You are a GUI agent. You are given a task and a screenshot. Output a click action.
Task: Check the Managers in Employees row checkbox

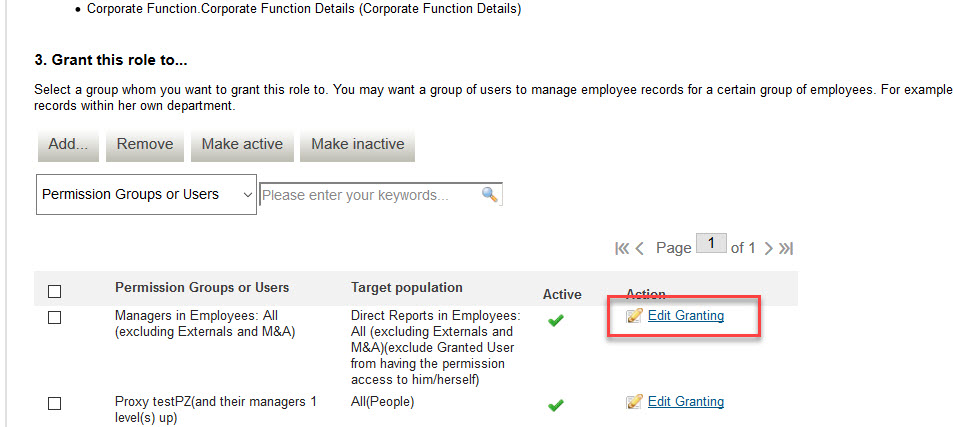click(x=54, y=318)
